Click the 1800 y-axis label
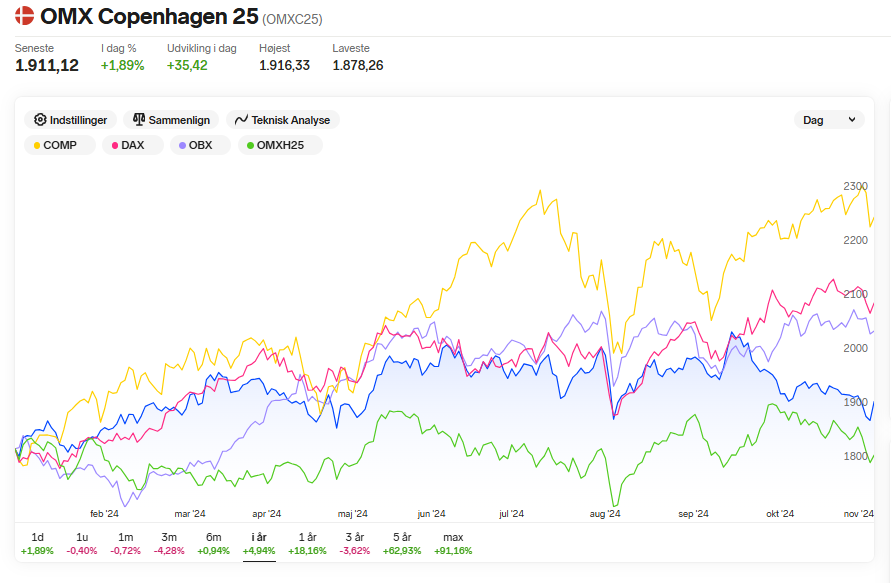891x583 pixels. coord(855,456)
